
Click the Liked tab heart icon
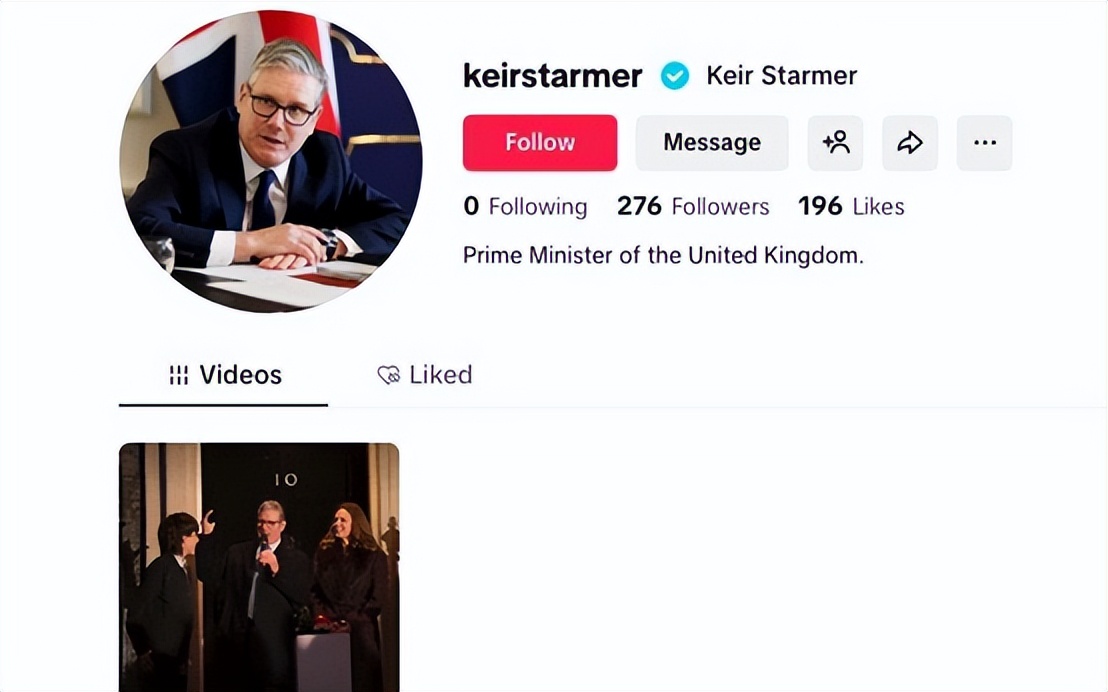[389, 375]
